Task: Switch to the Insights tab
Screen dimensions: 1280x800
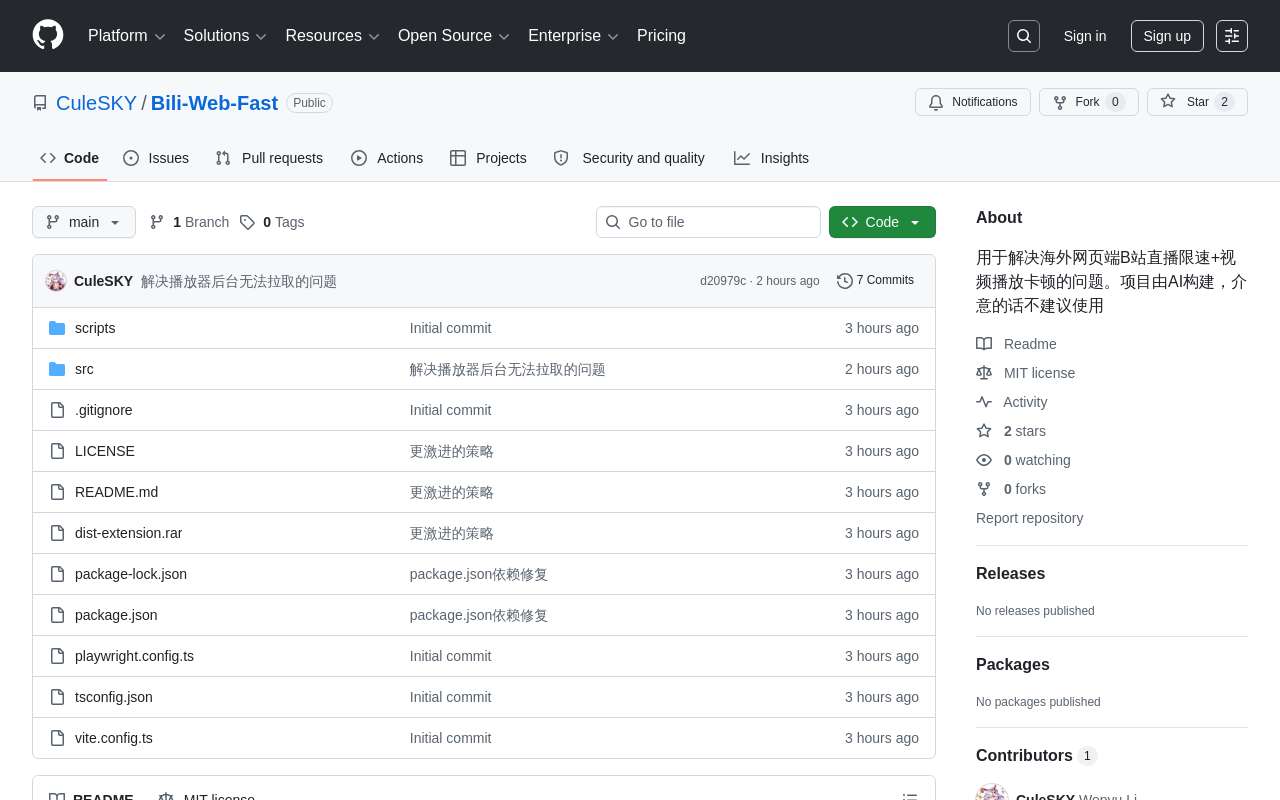Action: tap(771, 158)
